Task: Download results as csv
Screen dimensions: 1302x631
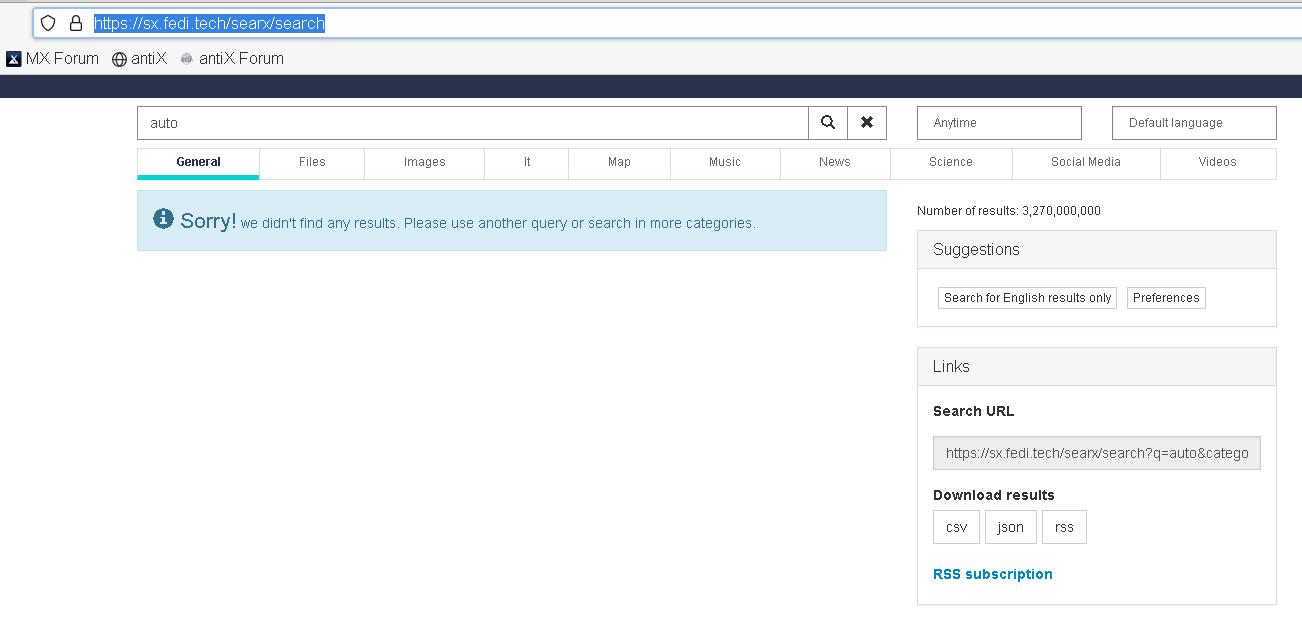Action: pyautogui.click(x=955, y=526)
